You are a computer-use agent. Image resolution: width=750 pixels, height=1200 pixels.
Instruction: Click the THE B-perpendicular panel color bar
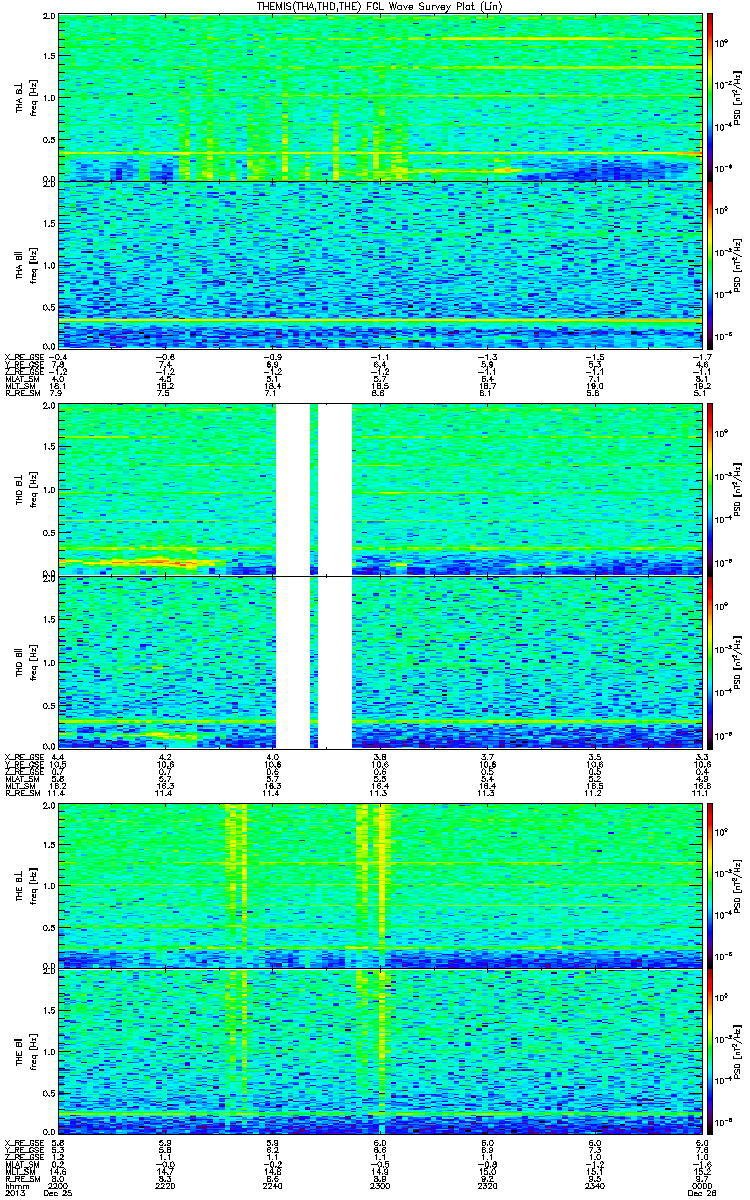coord(710,885)
